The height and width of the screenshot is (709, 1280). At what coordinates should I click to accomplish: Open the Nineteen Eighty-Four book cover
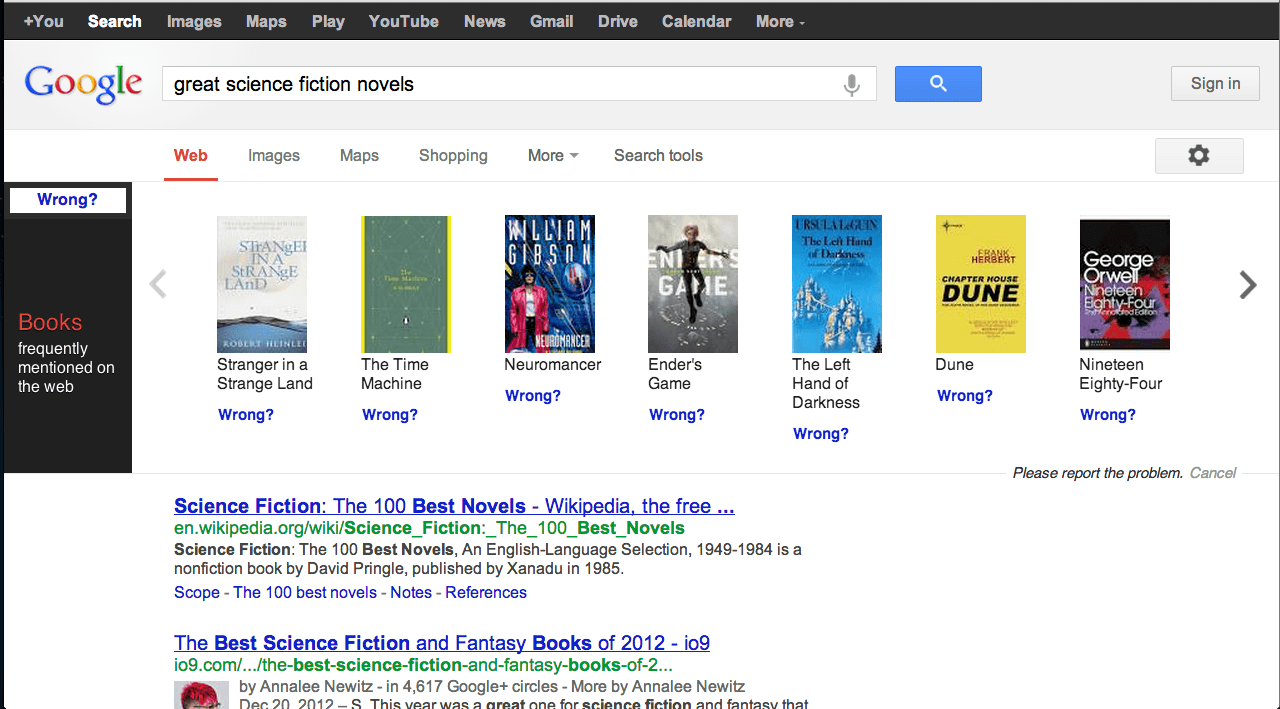coord(1125,285)
